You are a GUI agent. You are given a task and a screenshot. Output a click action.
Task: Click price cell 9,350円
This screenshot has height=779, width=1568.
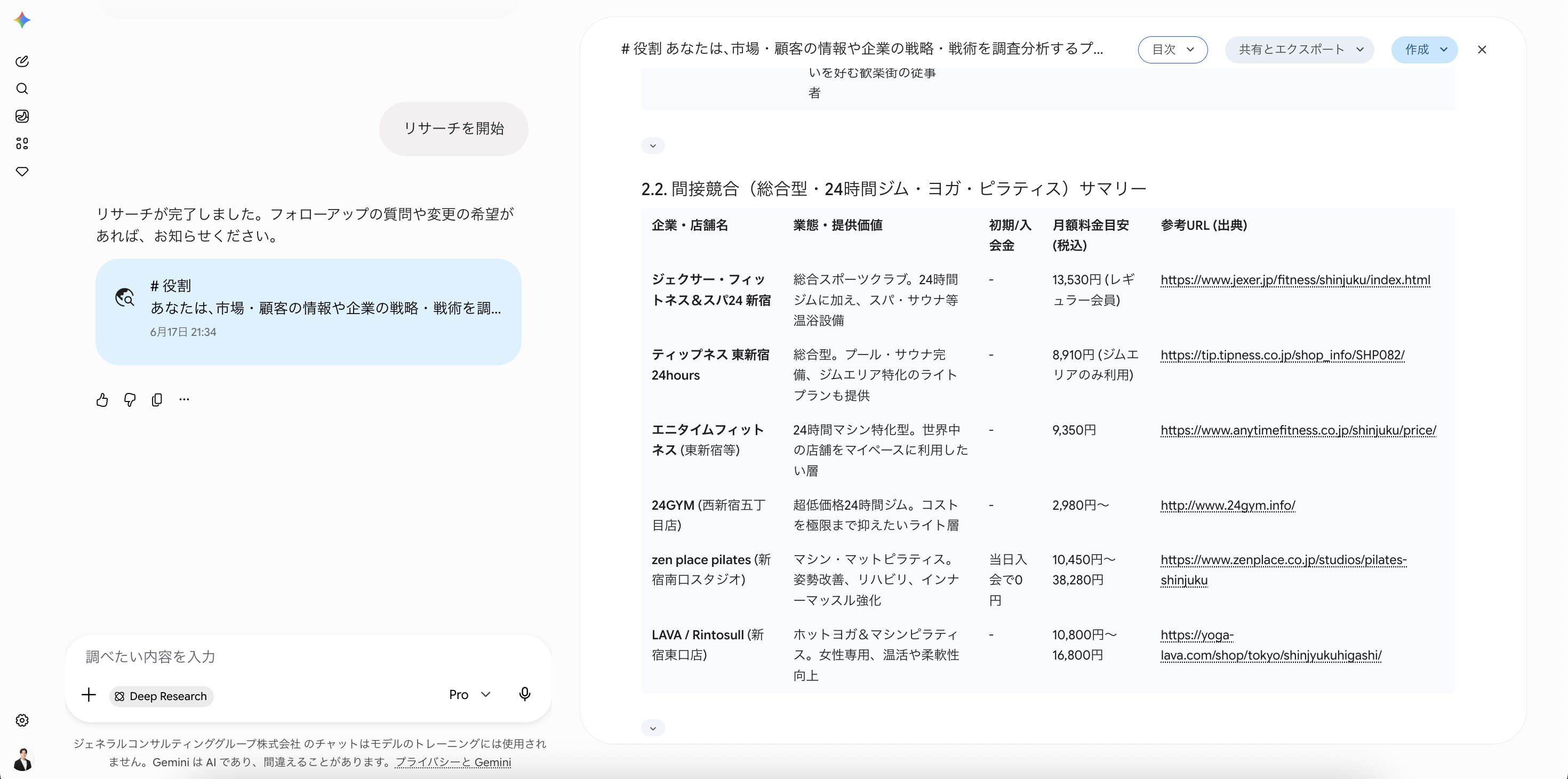(1074, 430)
